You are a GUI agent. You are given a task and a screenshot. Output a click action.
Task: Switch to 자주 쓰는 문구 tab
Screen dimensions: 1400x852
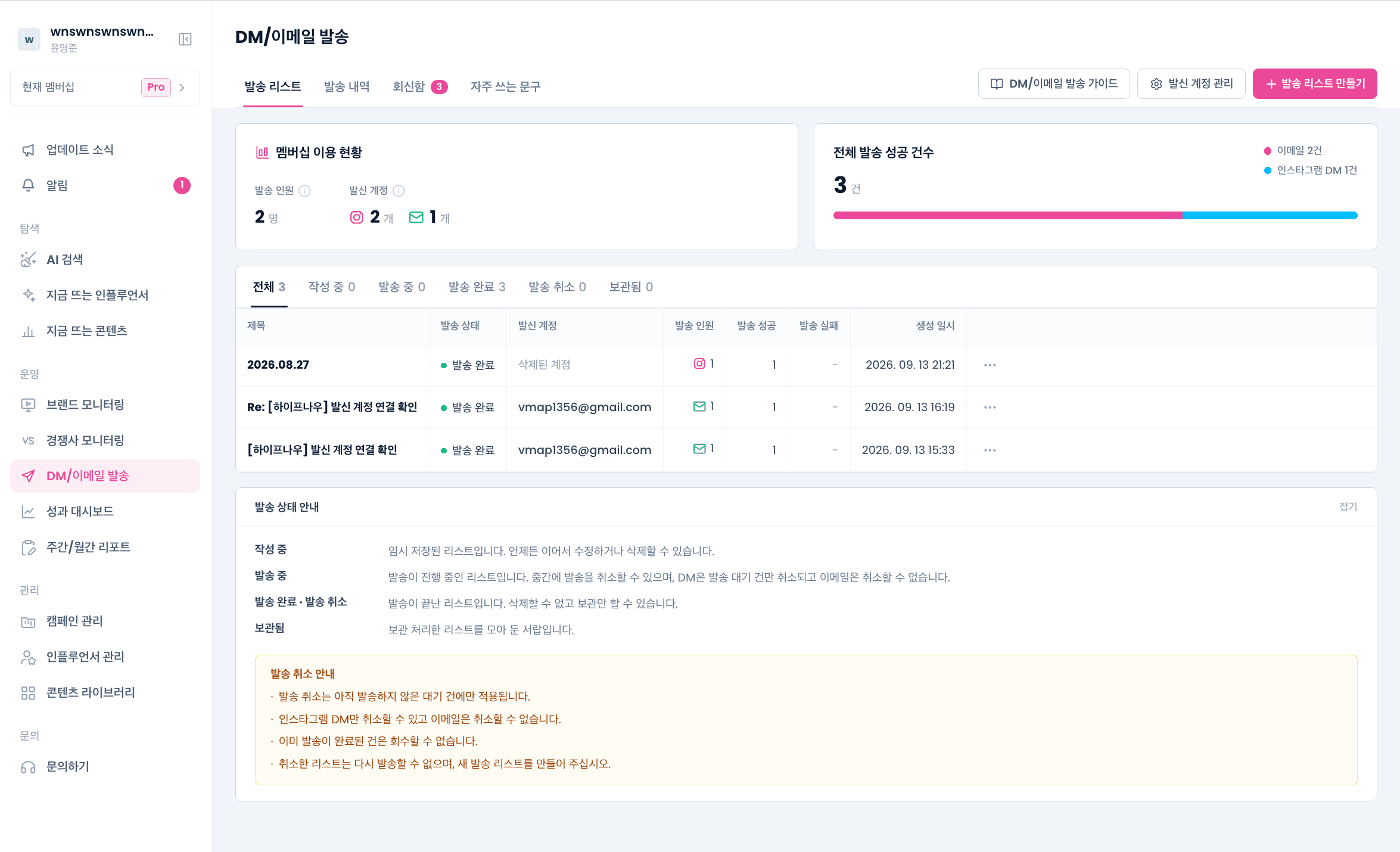[x=505, y=86]
